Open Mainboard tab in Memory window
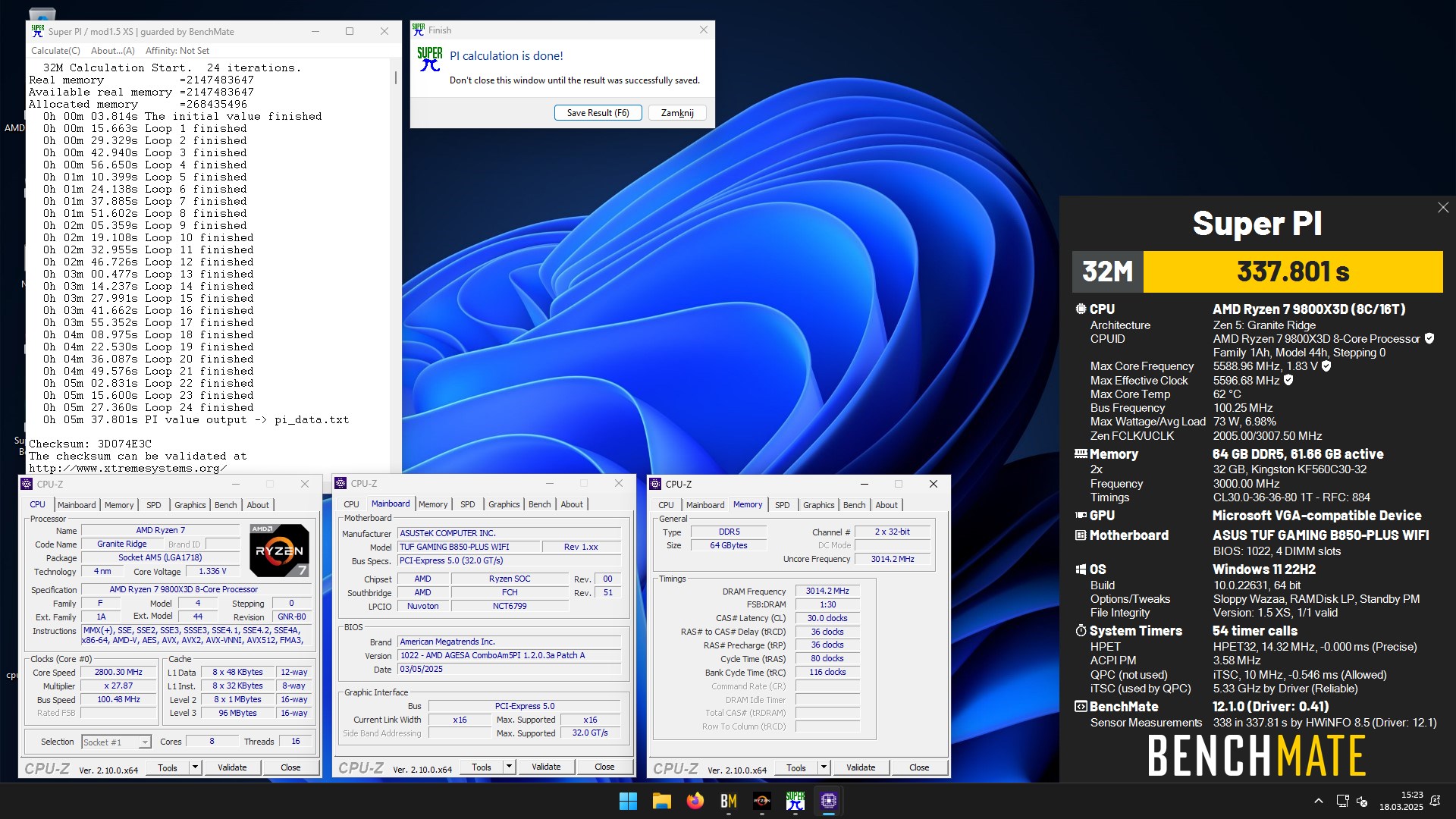The width and height of the screenshot is (1456, 819). point(705,505)
